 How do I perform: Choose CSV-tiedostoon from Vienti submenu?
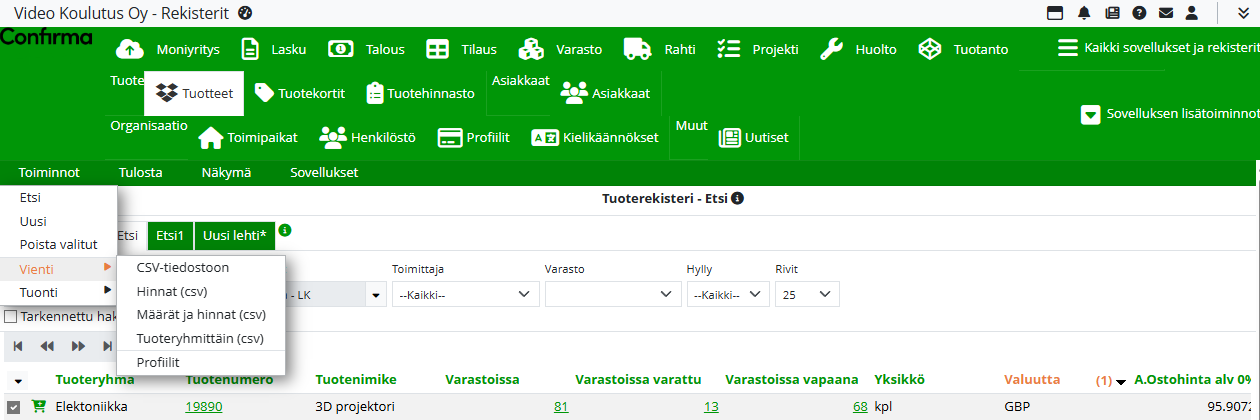point(183,267)
